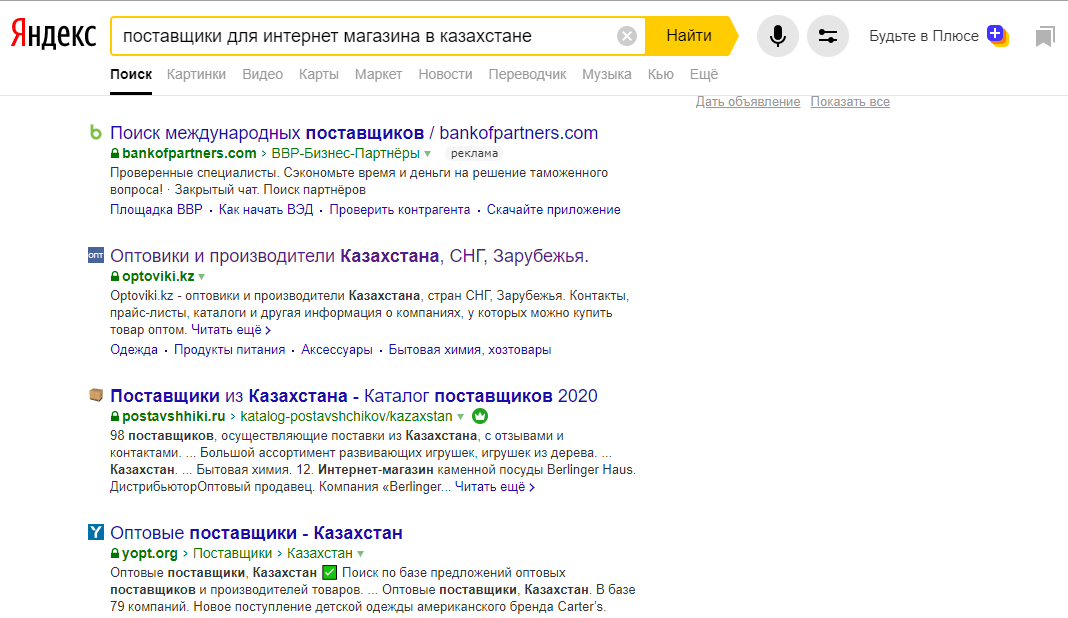The image size is (1068, 618).
Task: Open the Бытовая химия, хозтовары sitelink
Action: tap(470, 350)
